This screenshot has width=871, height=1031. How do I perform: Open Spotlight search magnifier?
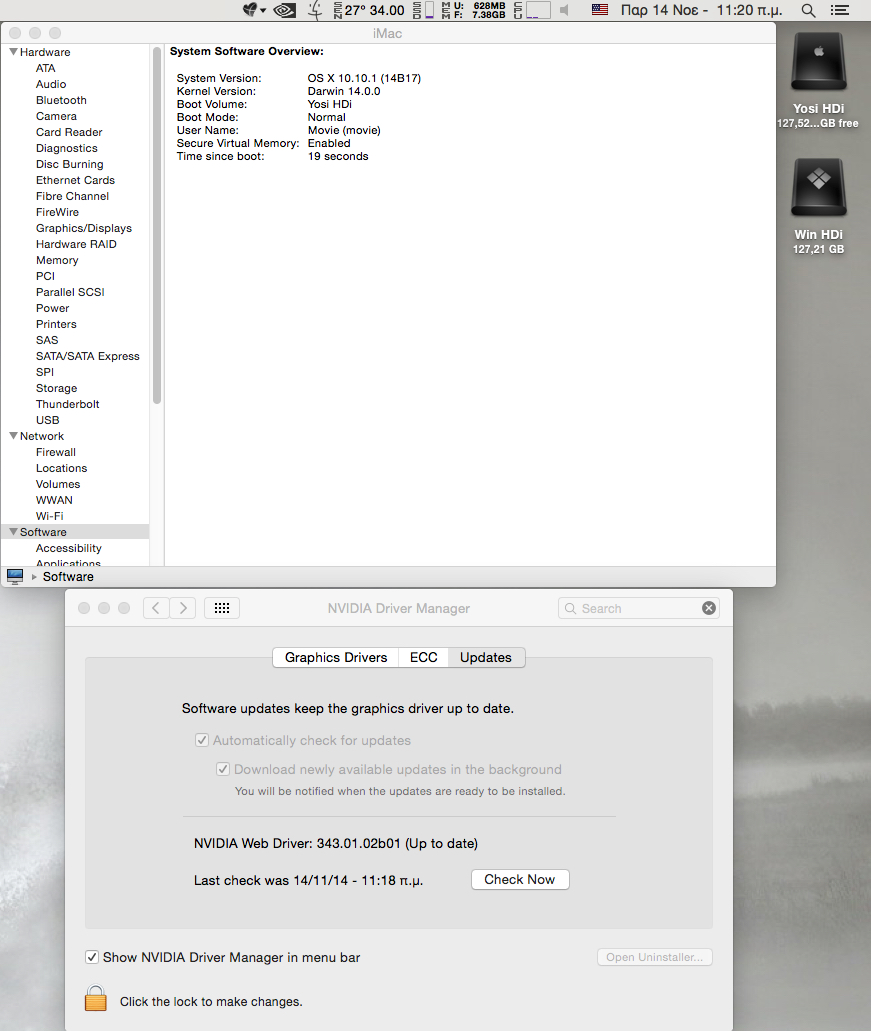tap(809, 10)
